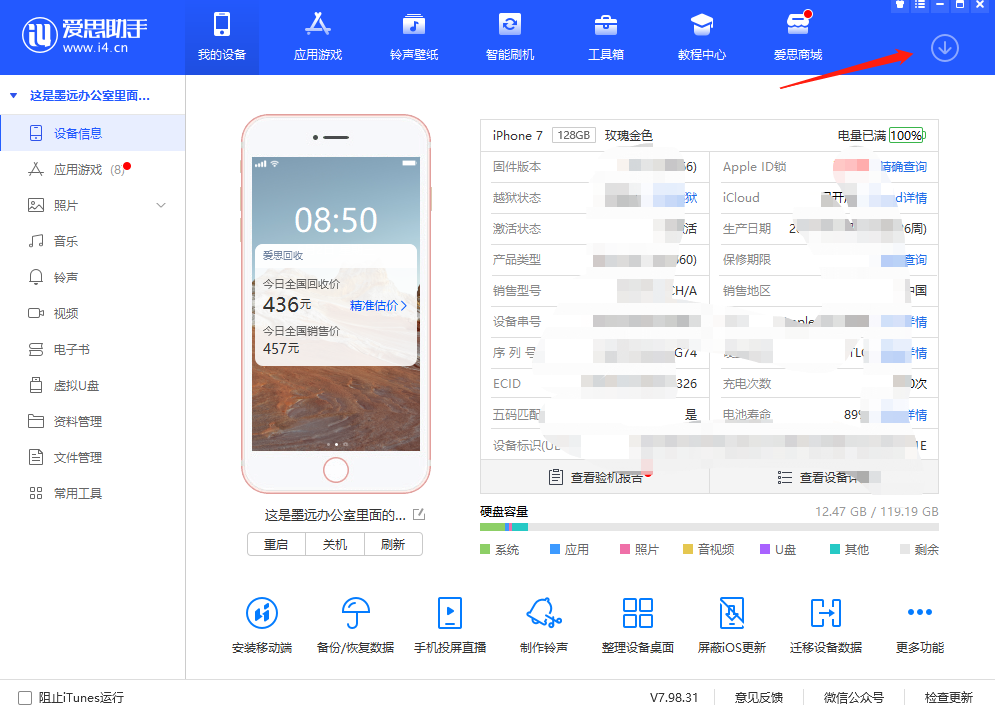Click 微信公众号 in status bar
This screenshot has width=995, height=714.
853,697
